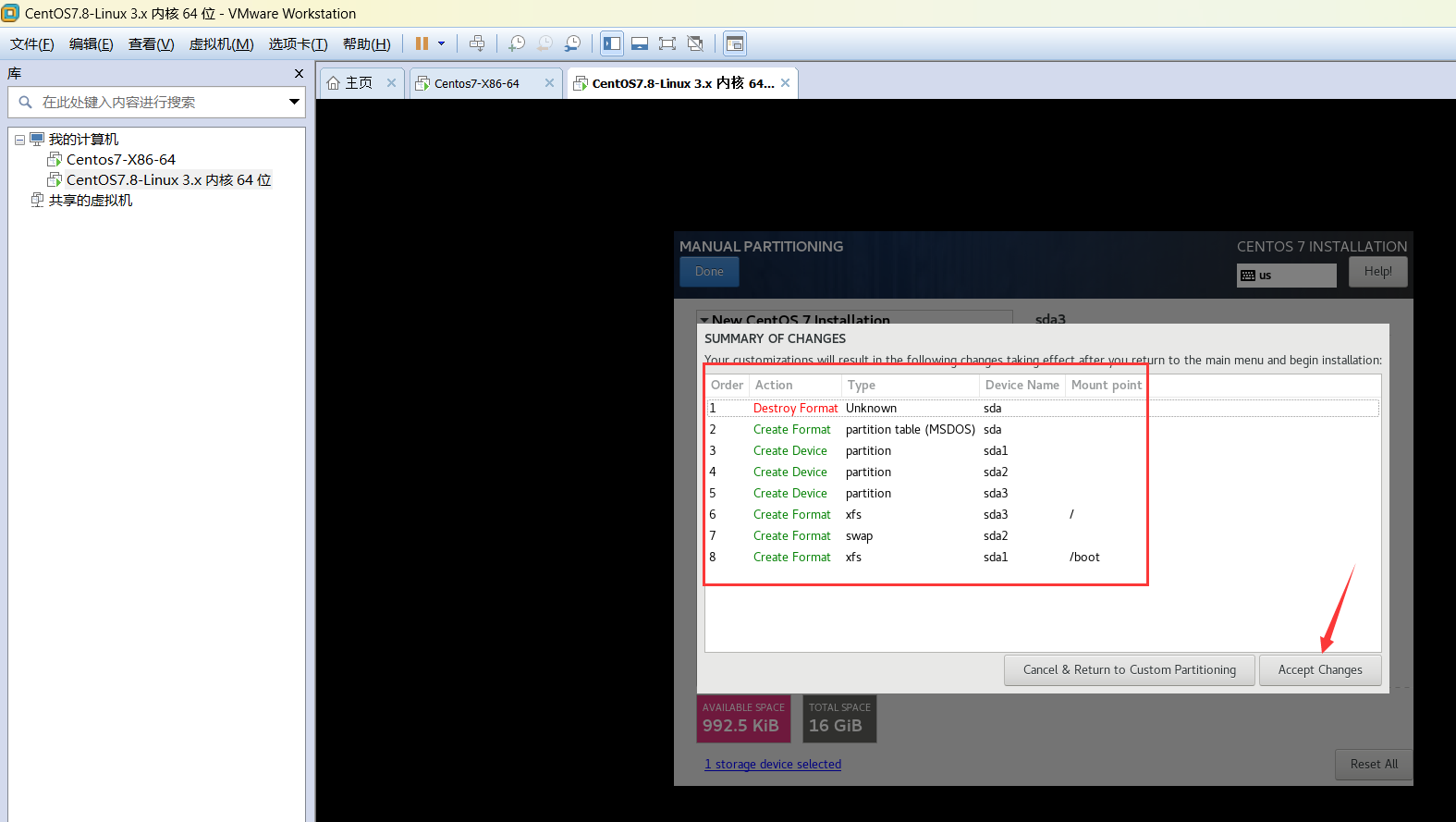Close the 库 library panel
1456x822 pixels.
click(299, 73)
